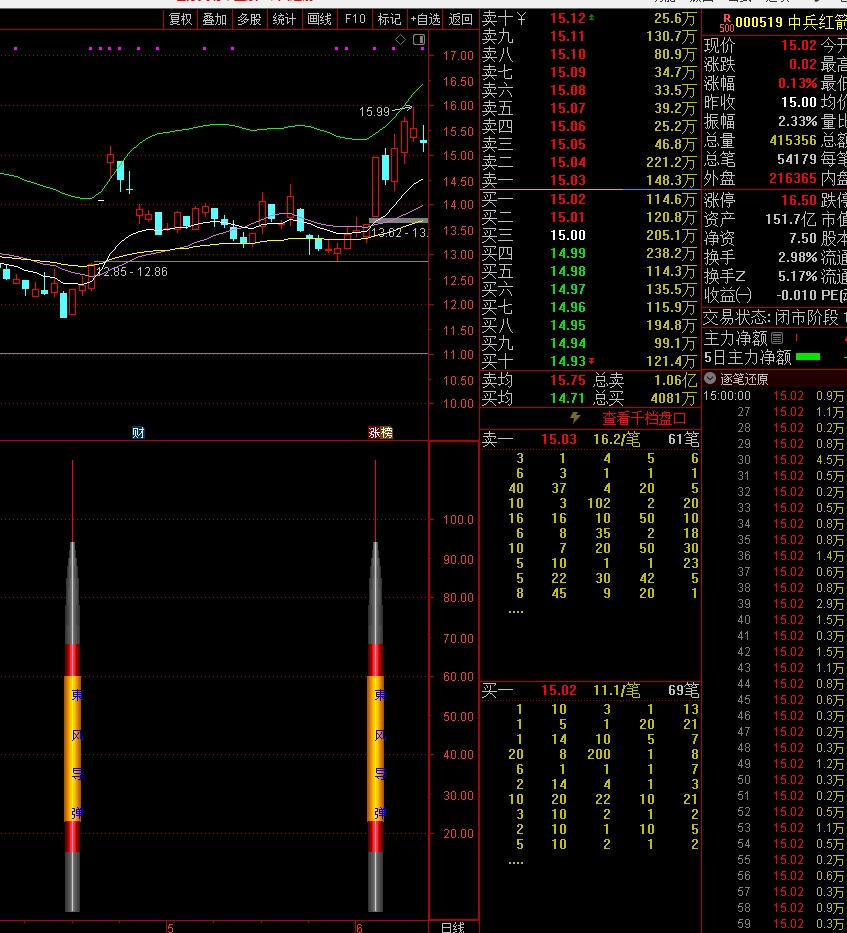Click the lightning icon beside 查看千档盘口

click(x=575, y=418)
